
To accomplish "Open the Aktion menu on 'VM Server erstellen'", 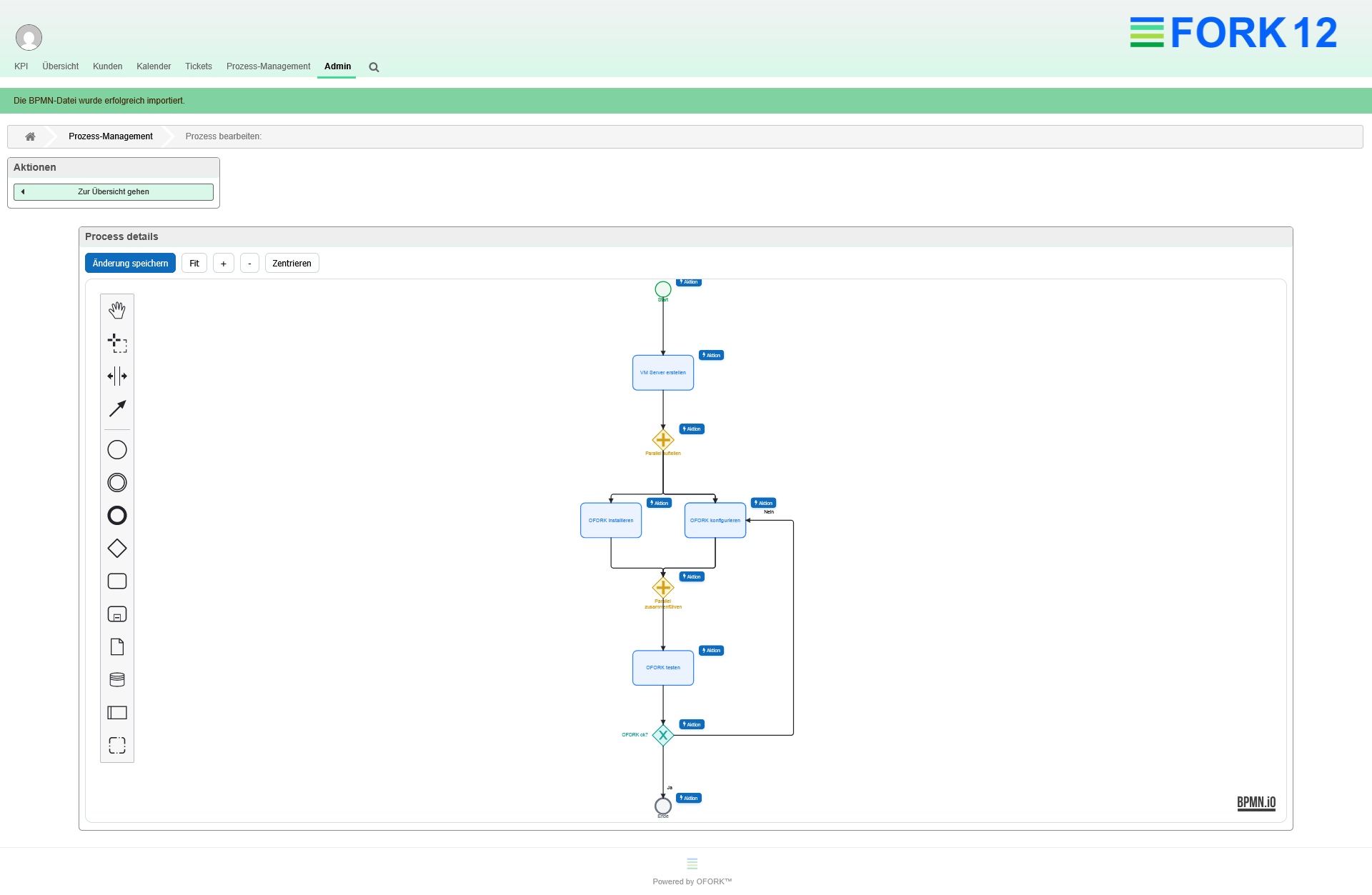I will click(711, 355).
